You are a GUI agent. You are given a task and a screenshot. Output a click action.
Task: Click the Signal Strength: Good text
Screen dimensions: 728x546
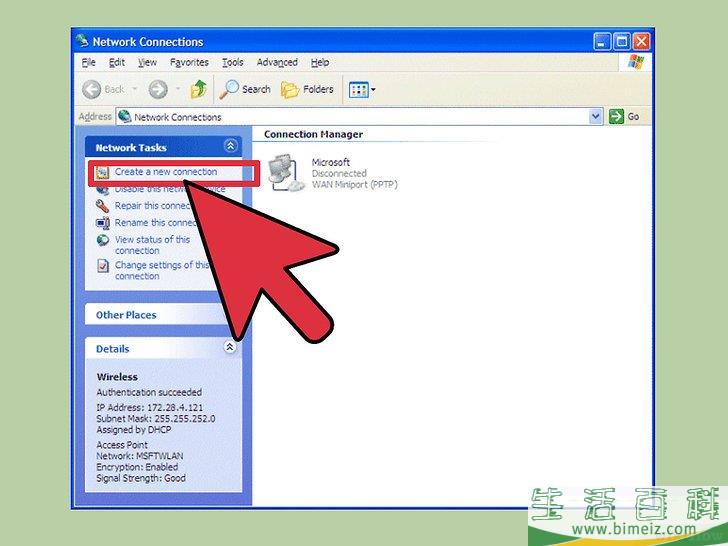(x=141, y=478)
